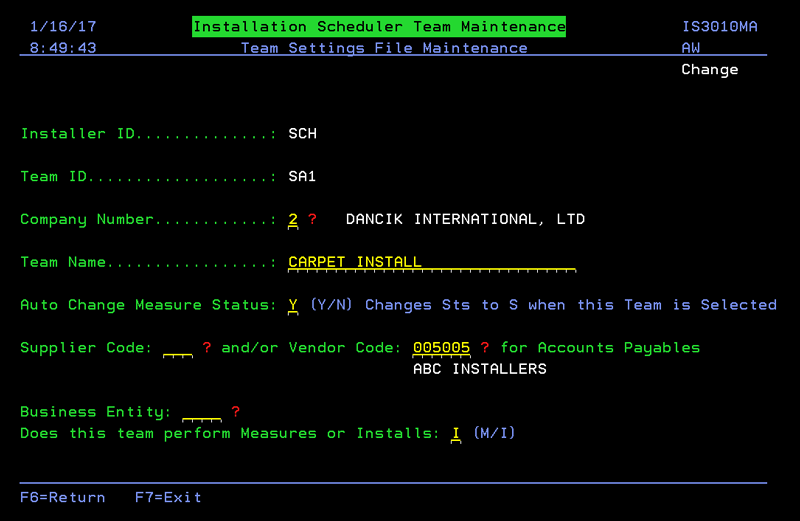
Task: Click the DANCIK INTERNATIONAL, LTD company name
Action: pos(465,220)
